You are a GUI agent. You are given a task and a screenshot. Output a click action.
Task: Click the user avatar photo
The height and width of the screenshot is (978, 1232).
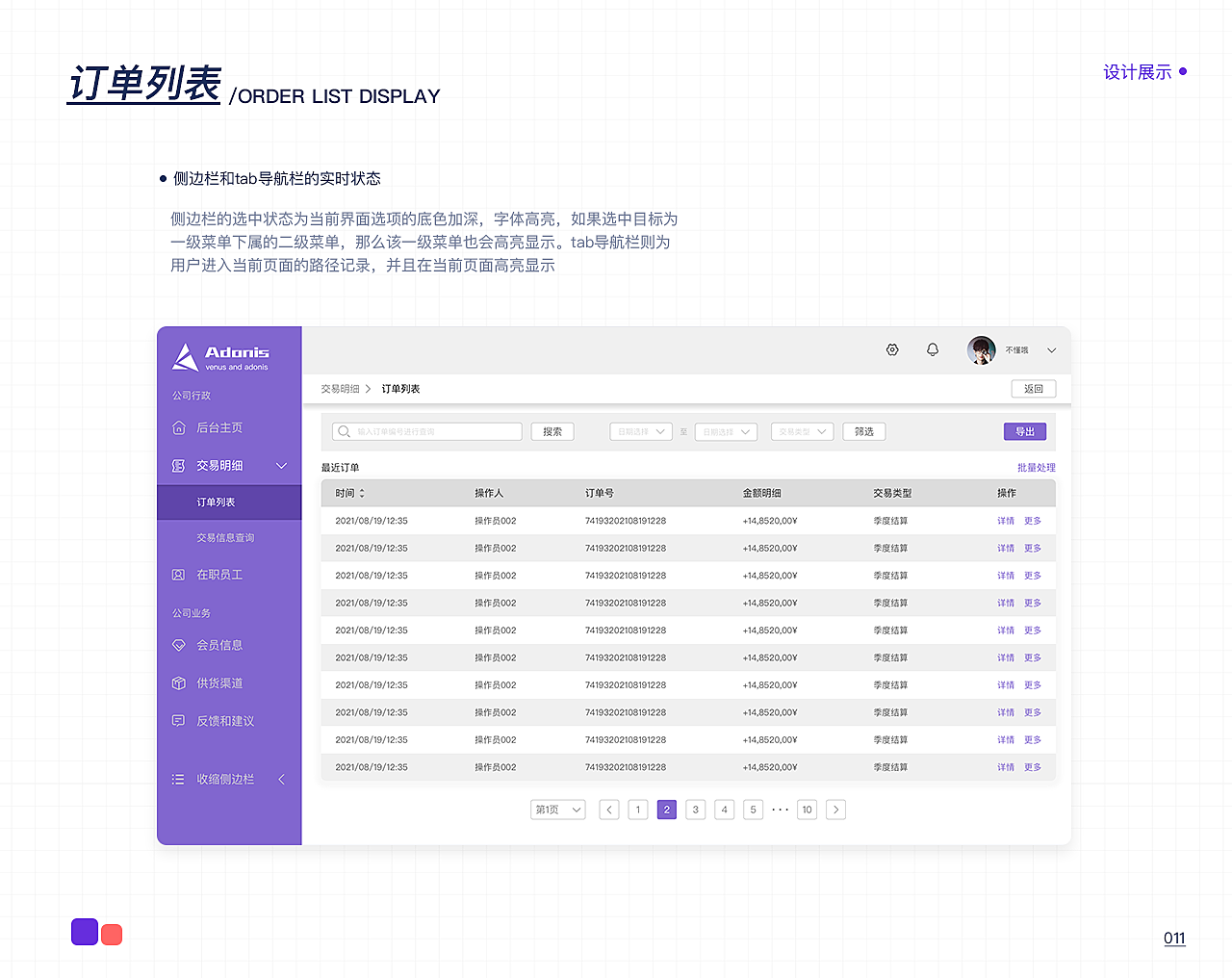[981, 350]
